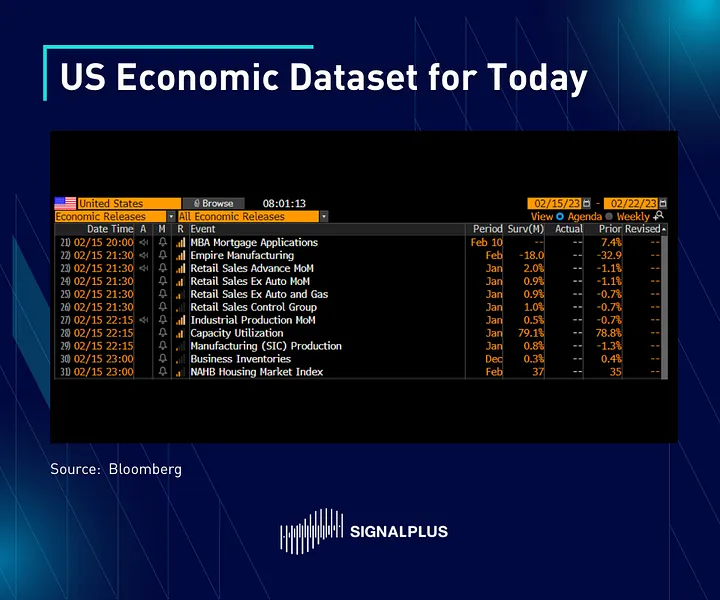Sort by the Event column header
720x600 pixels.
coord(203,229)
